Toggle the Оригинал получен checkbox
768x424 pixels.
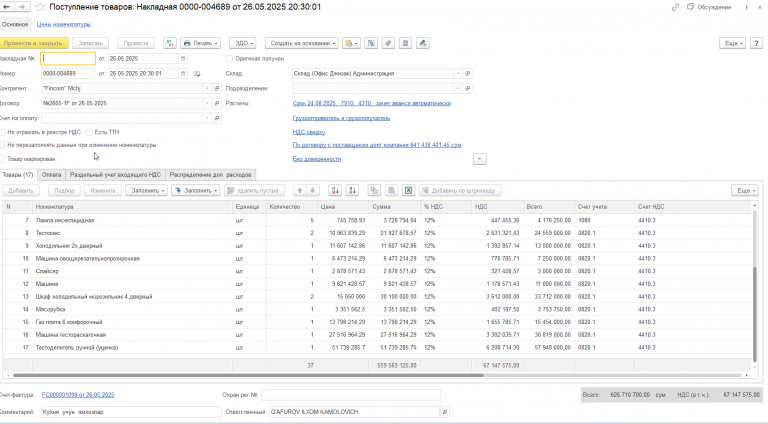point(229,58)
